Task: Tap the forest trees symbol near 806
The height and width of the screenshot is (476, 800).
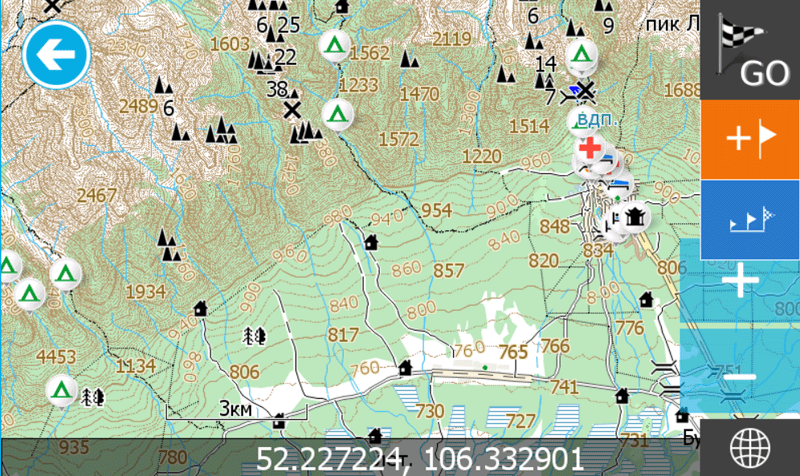Action: [254, 336]
